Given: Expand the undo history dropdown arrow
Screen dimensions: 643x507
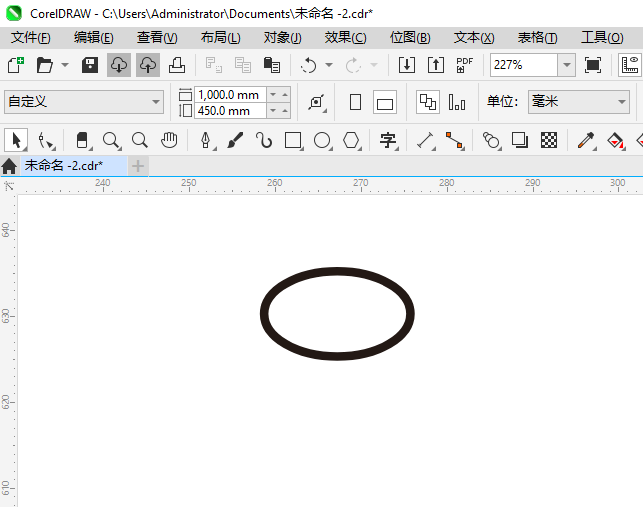Looking at the screenshot, I should (329, 65).
